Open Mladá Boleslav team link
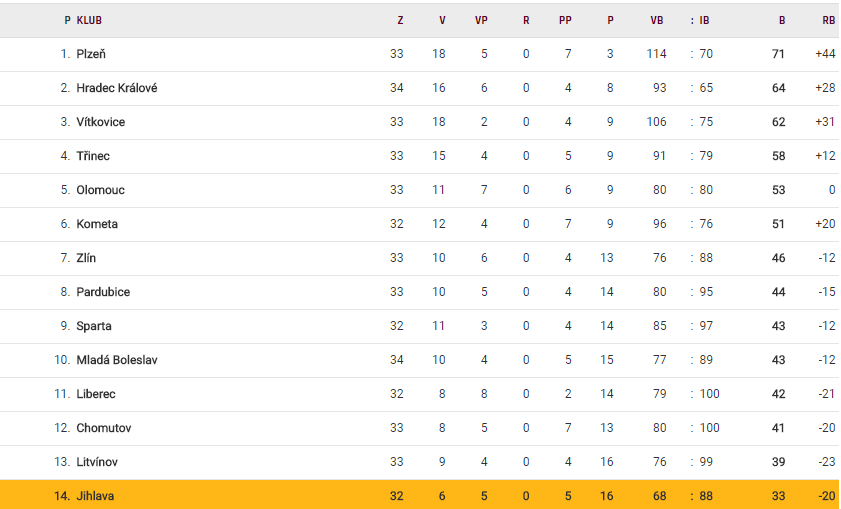This screenshot has width=841, height=509. 116,360
